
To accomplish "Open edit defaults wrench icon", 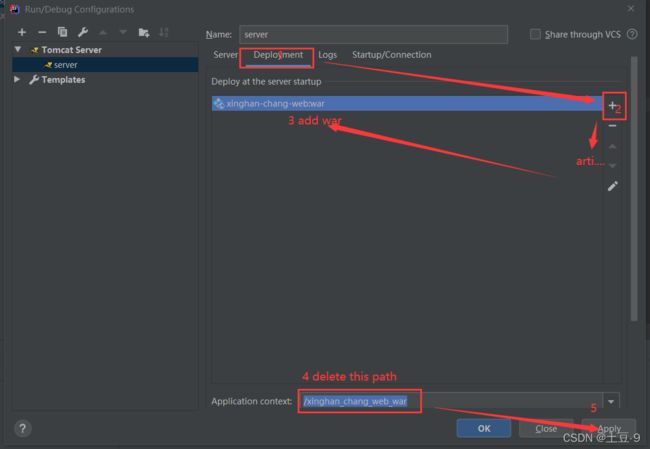I will [x=82, y=32].
